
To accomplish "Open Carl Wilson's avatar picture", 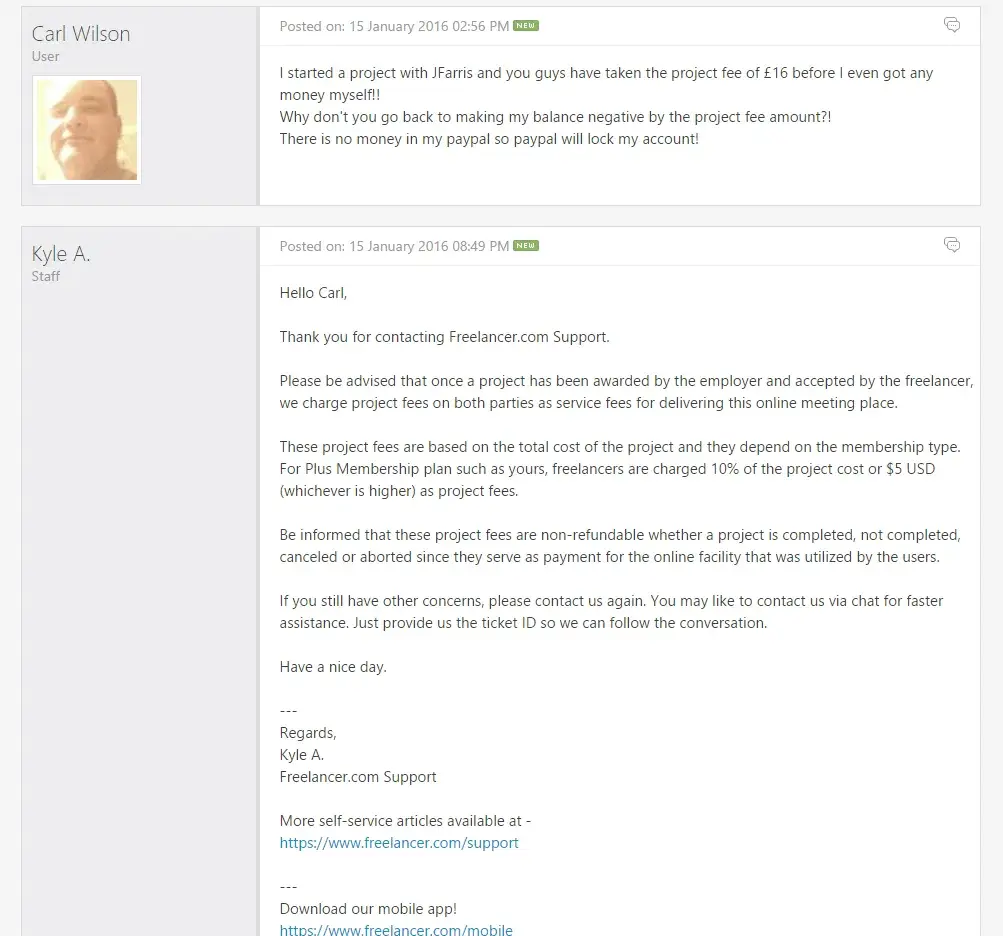I will coord(87,130).
